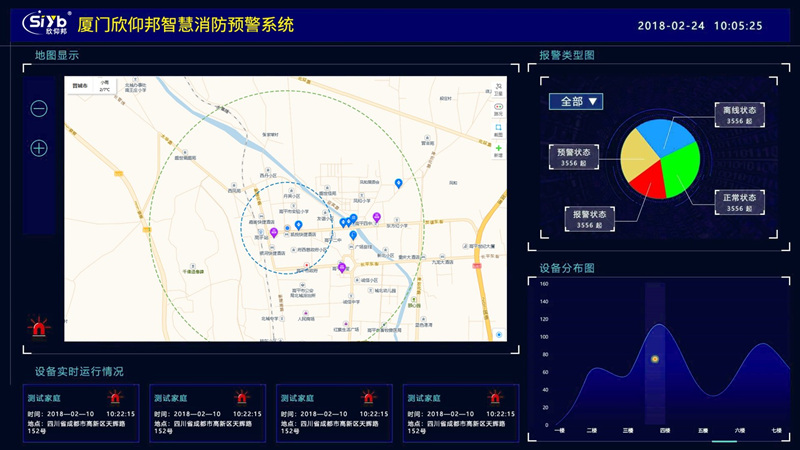Screen dimensions: 800x450
Task: Open the leftmost 测试家庭 card title
Action: coord(44,398)
